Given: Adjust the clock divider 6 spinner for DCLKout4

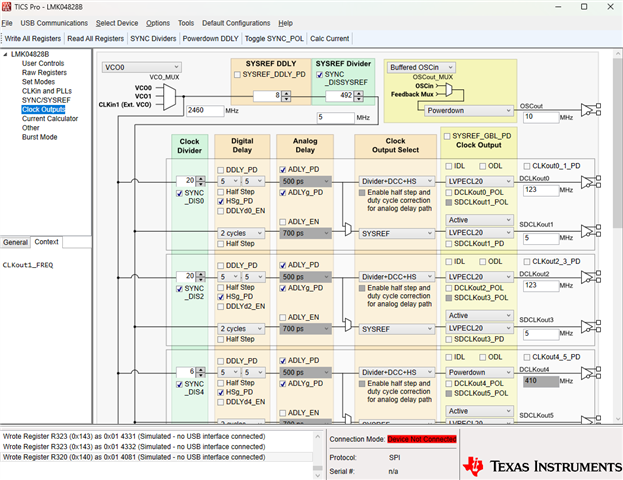Looking at the screenshot, I should coord(201,373).
